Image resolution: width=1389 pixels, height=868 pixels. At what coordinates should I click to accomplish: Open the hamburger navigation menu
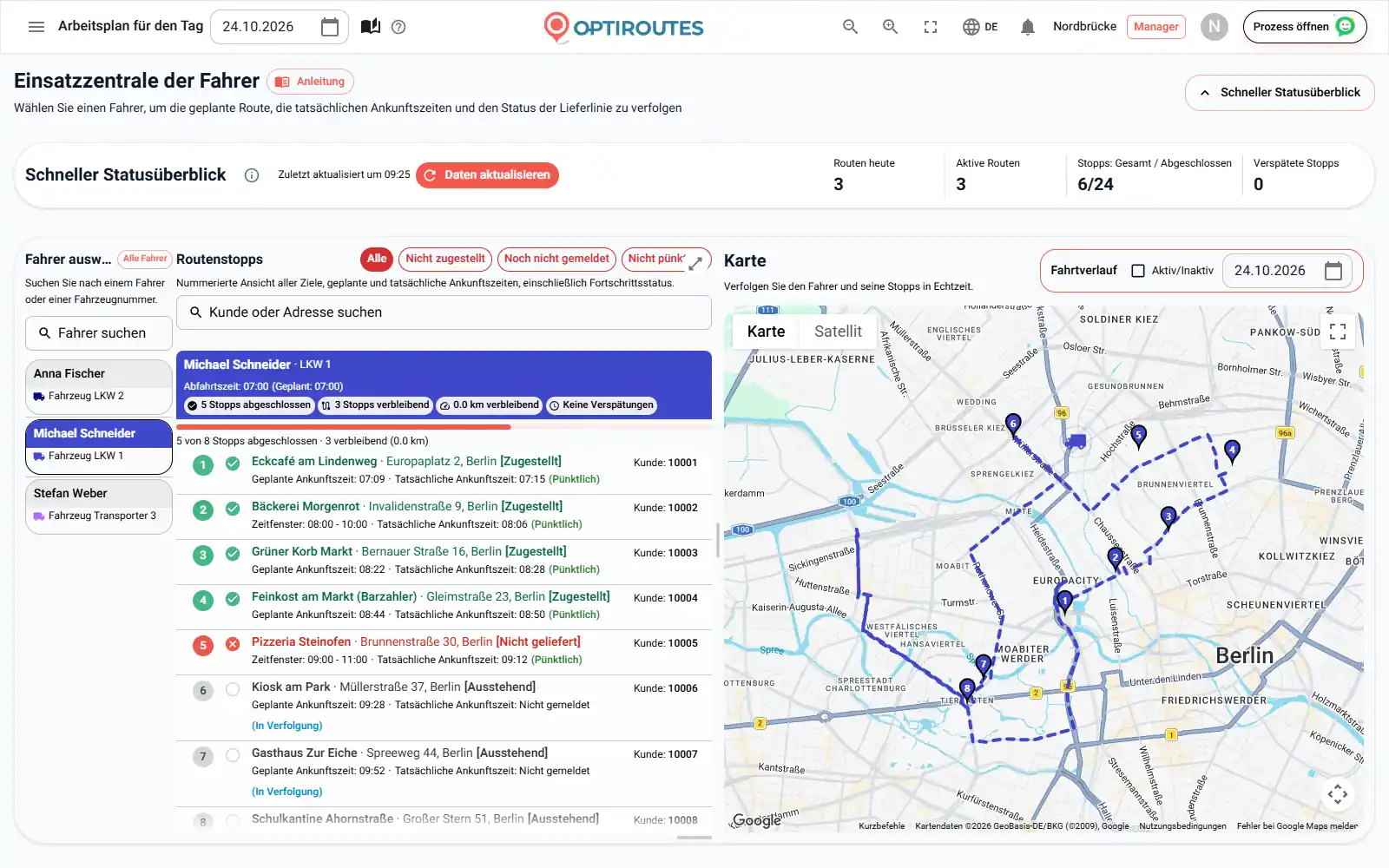pos(36,27)
